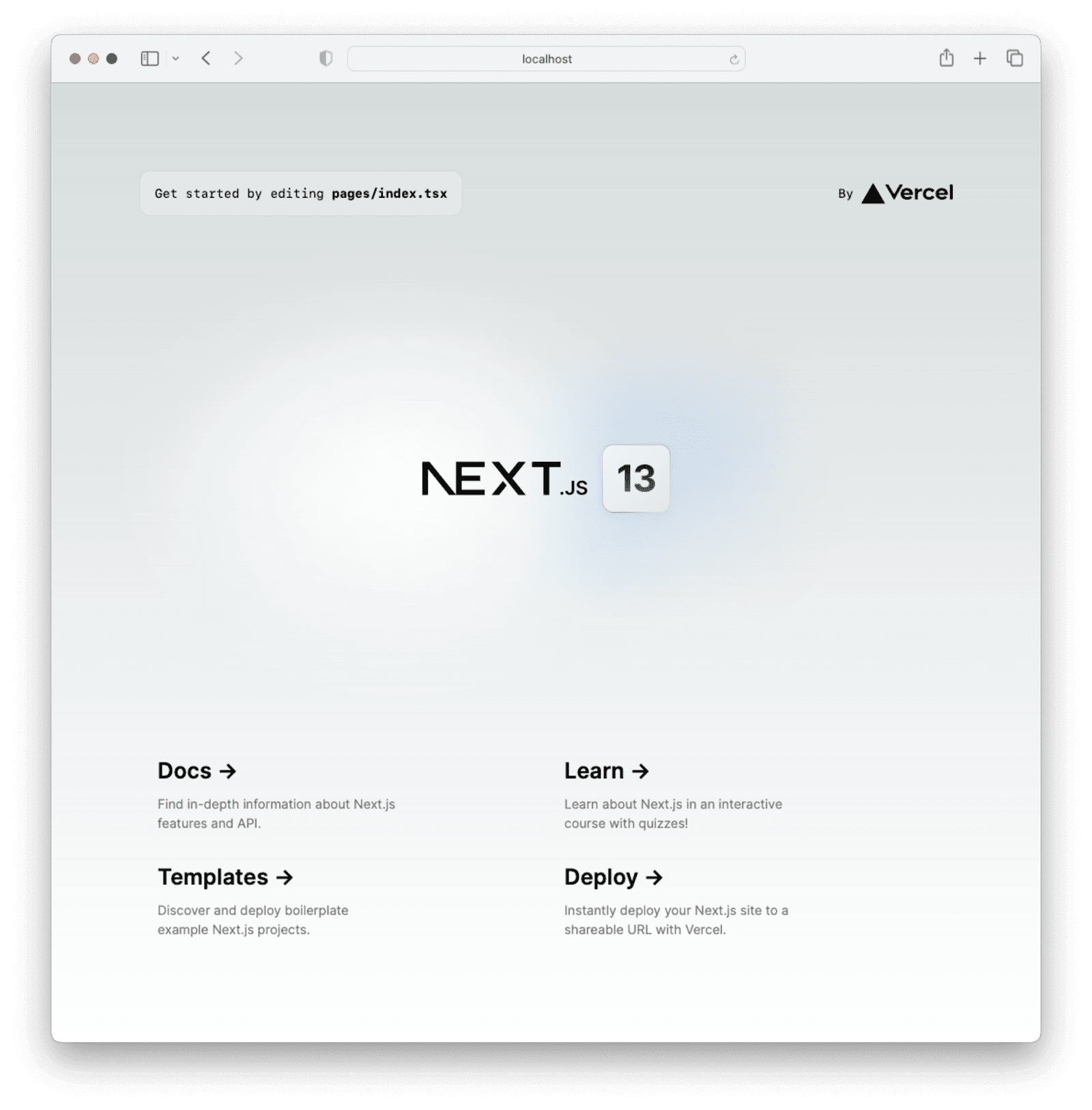The width and height of the screenshot is (1092, 1110).
Task: Go forward with the right arrow
Action: (238, 59)
